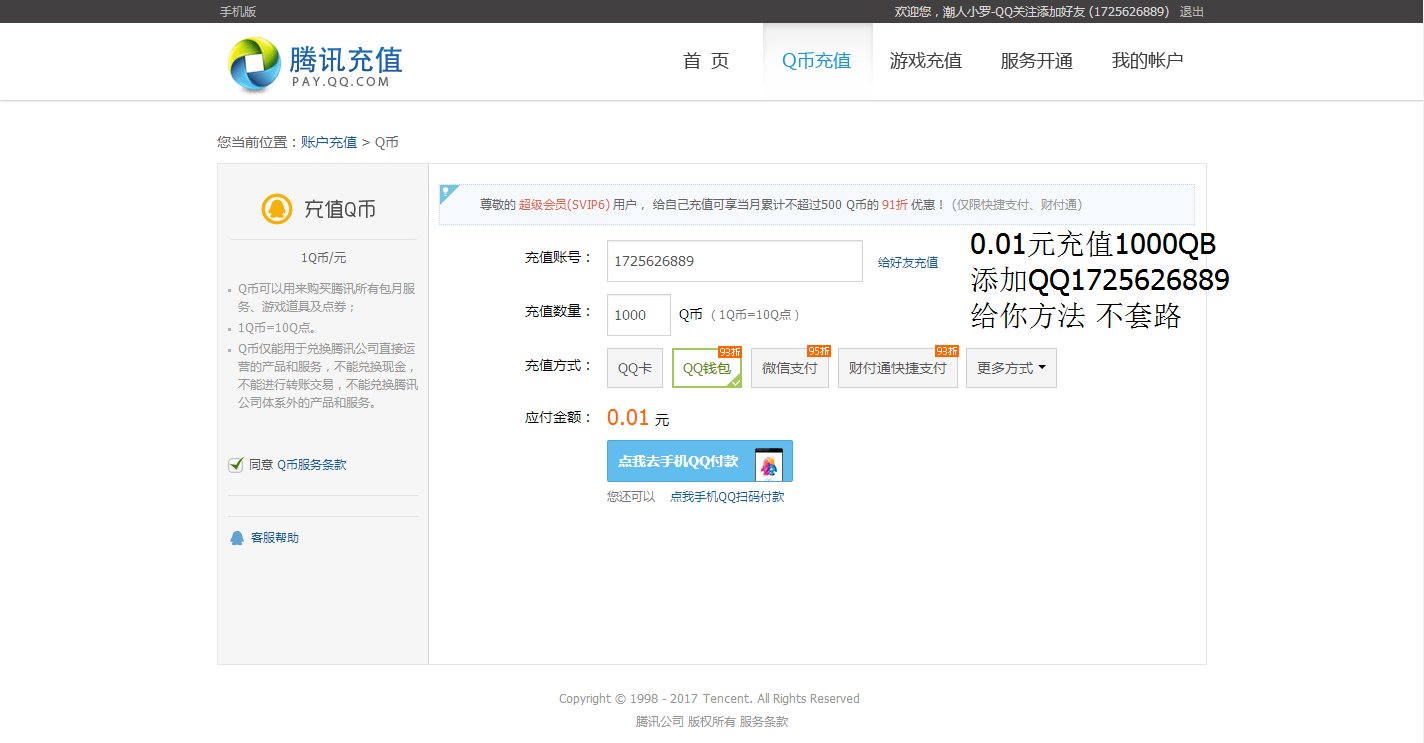The image size is (1424, 743).
Task: Open the 账户充值 breadcrumb link
Action: tap(329, 142)
